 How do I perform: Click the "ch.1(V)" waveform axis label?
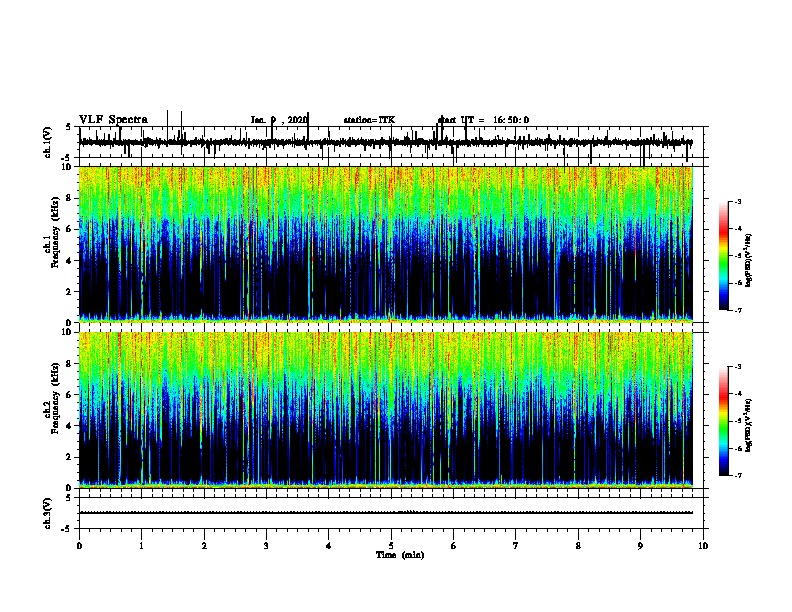tap(48, 142)
